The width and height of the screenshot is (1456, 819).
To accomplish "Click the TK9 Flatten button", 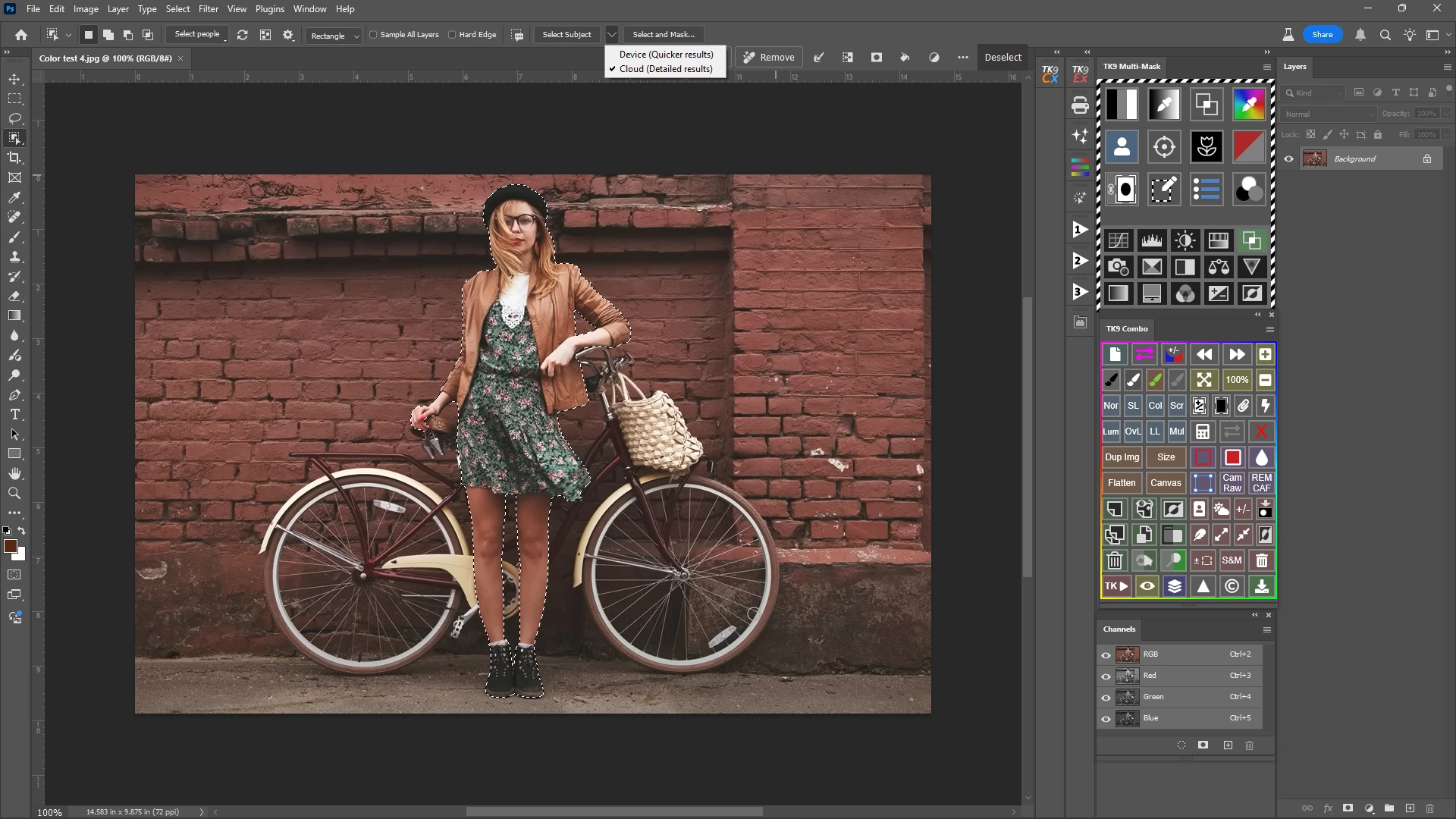I will tap(1122, 483).
